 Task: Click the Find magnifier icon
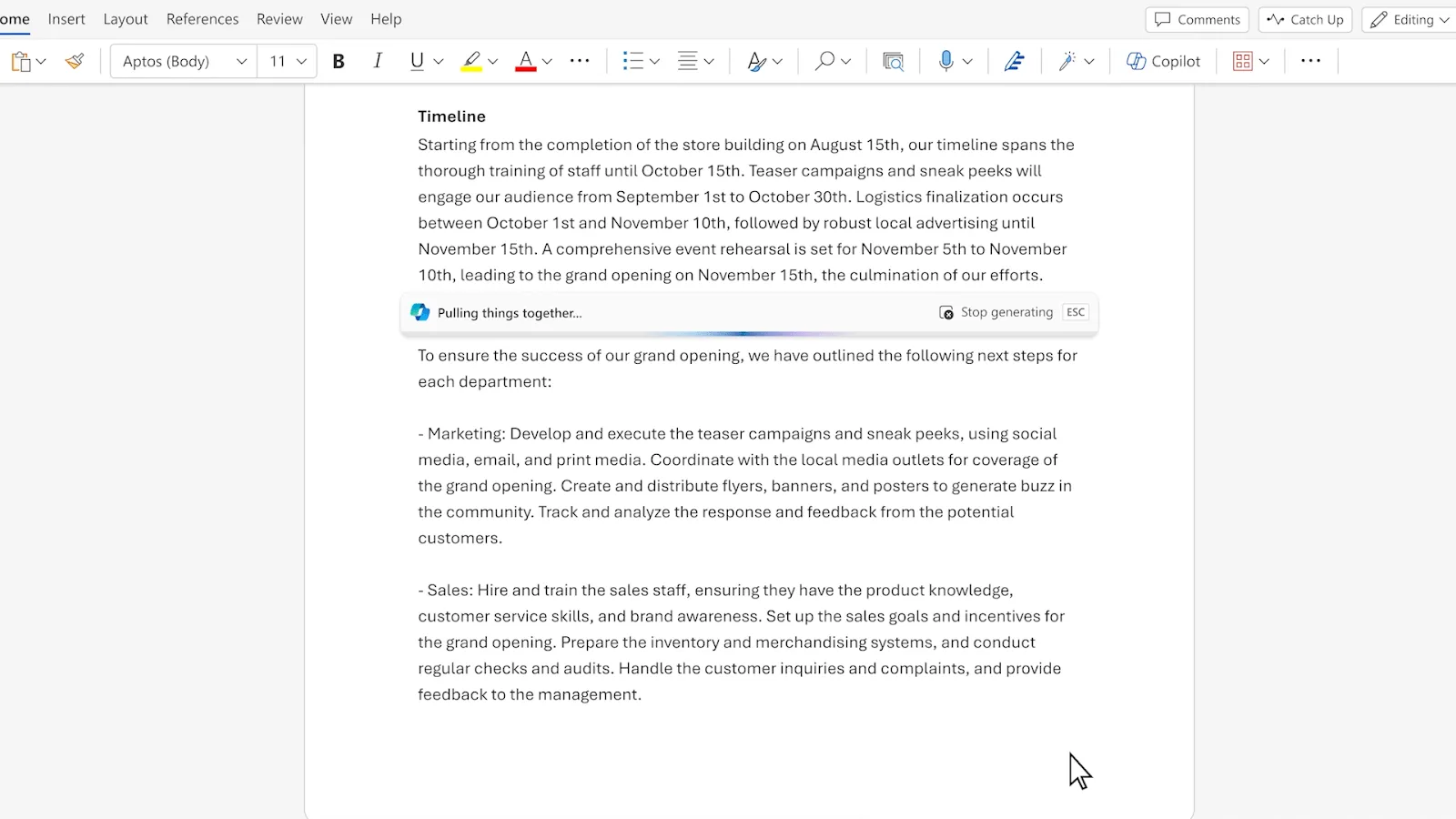pyautogui.click(x=824, y=61)
